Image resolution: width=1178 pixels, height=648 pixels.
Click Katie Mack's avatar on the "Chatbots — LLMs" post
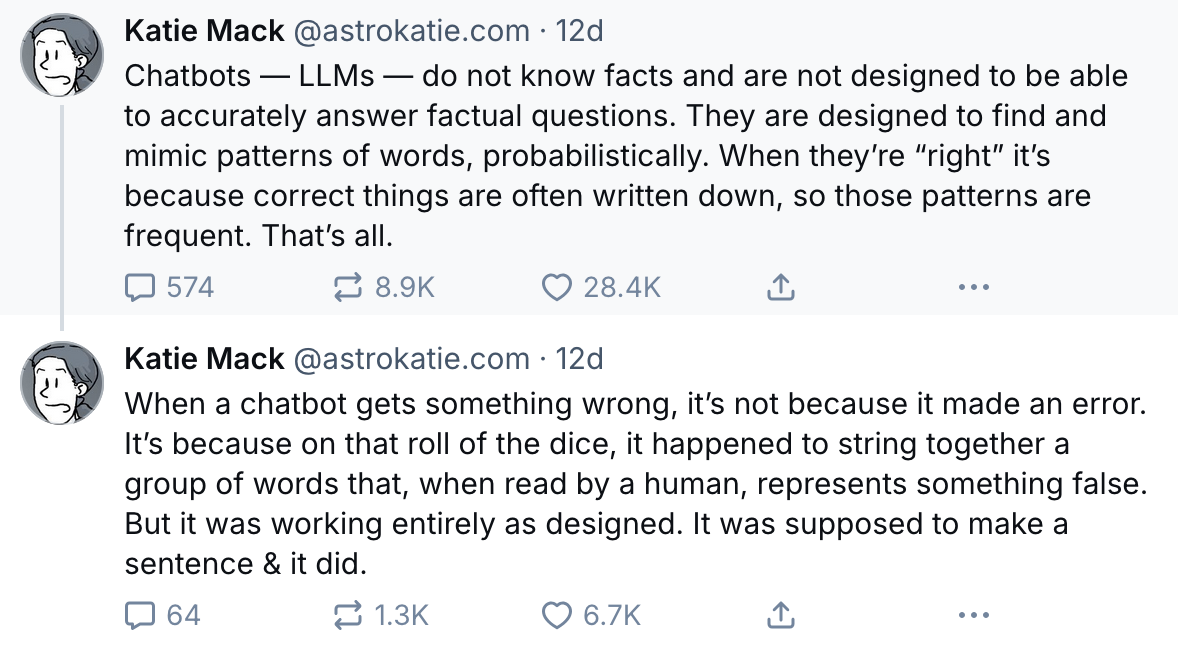[x=63, y=57]
